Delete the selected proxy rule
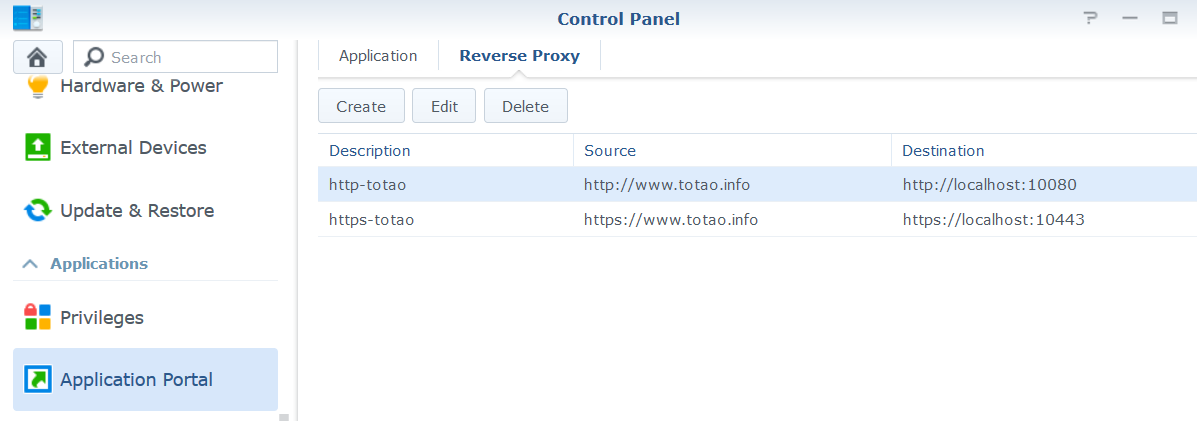Screen dimensions: 1197x421 click(x=525, y=106)
